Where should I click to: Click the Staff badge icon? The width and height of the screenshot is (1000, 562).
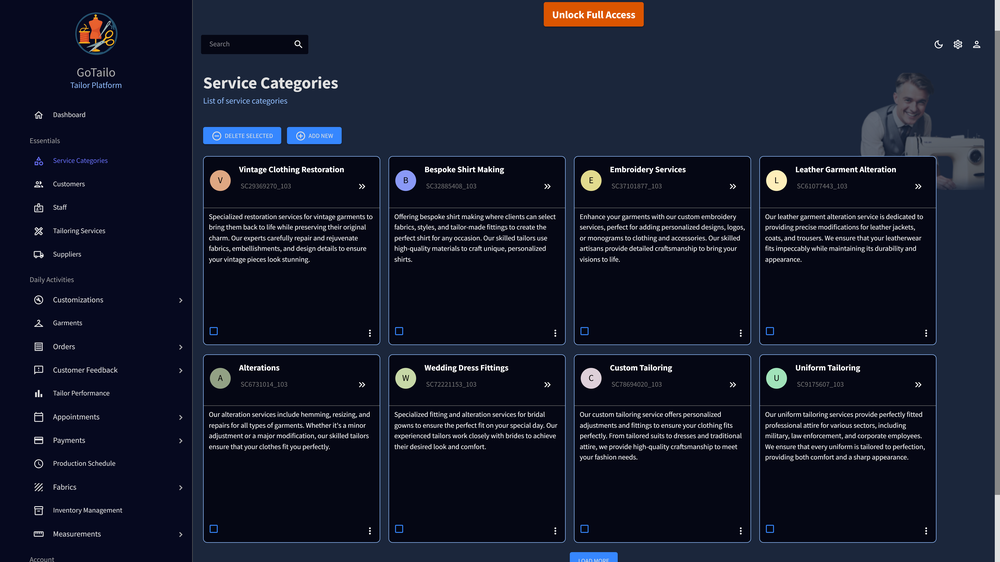[x=38, y=207]
